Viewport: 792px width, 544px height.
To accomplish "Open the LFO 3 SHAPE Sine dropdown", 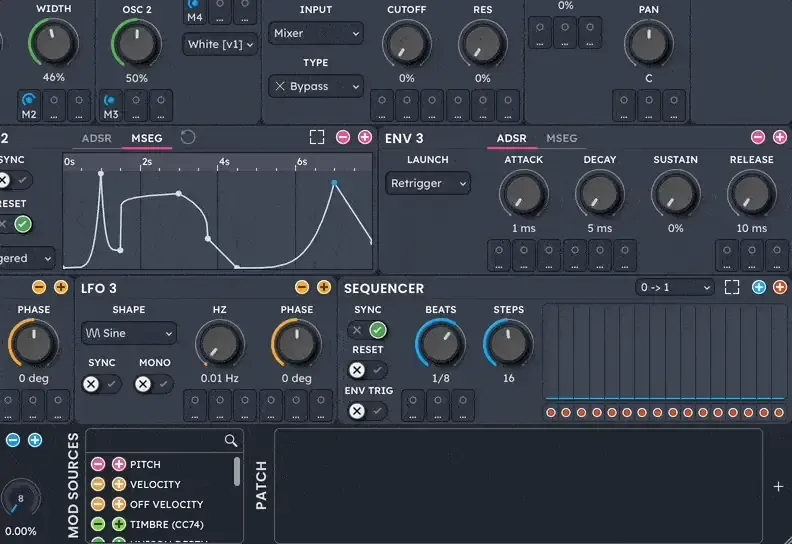I will 129,333.
